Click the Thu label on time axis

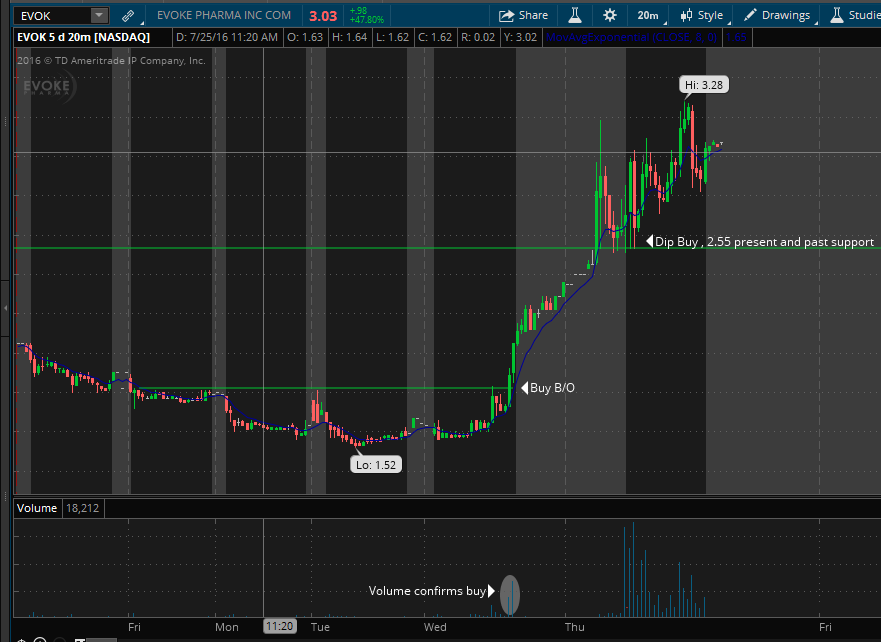pos(575,627)
